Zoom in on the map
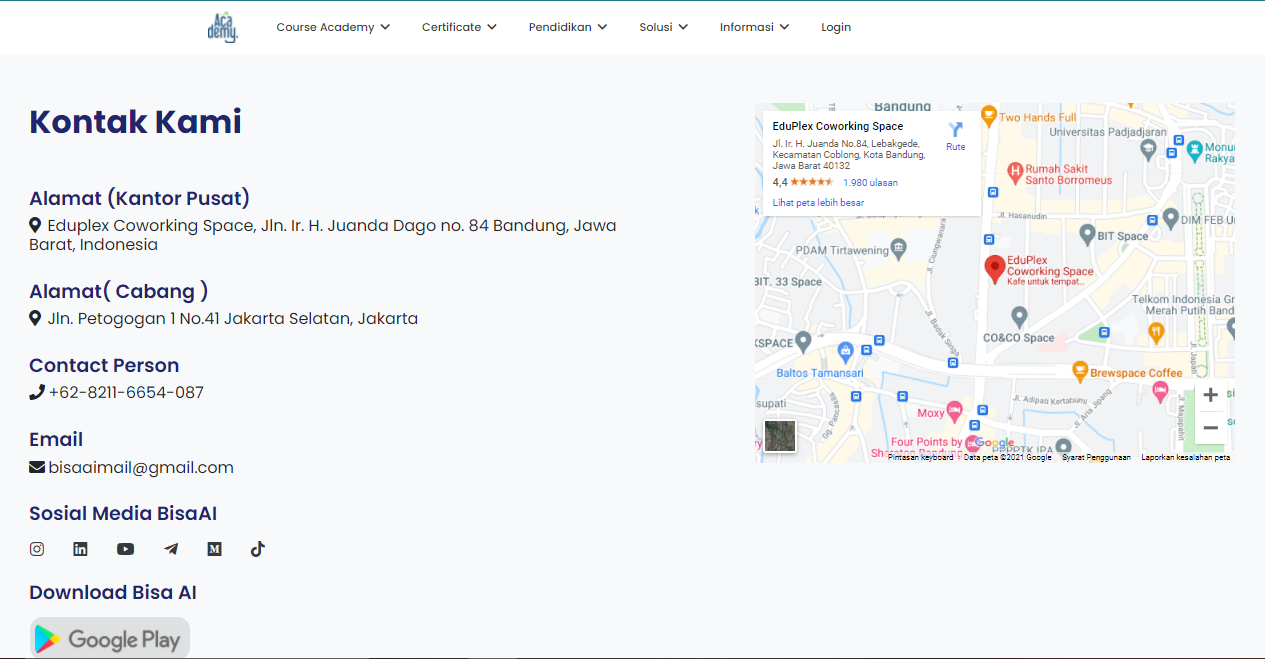The image size is (1265, 659). coord(1210,395)
